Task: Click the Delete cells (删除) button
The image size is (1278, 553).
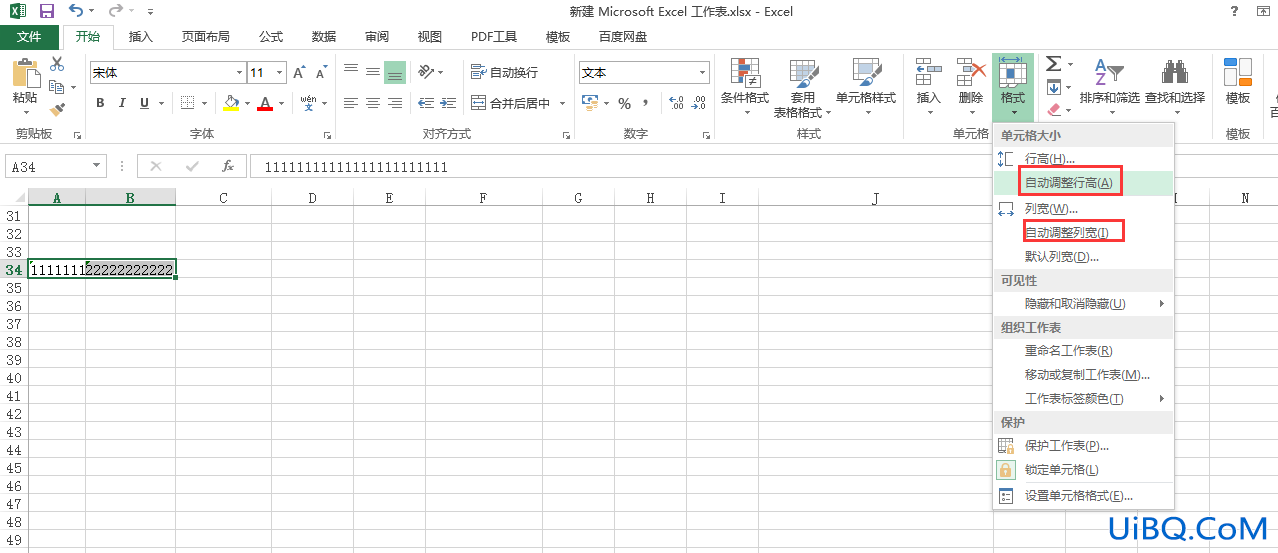Action: [971, 88]
